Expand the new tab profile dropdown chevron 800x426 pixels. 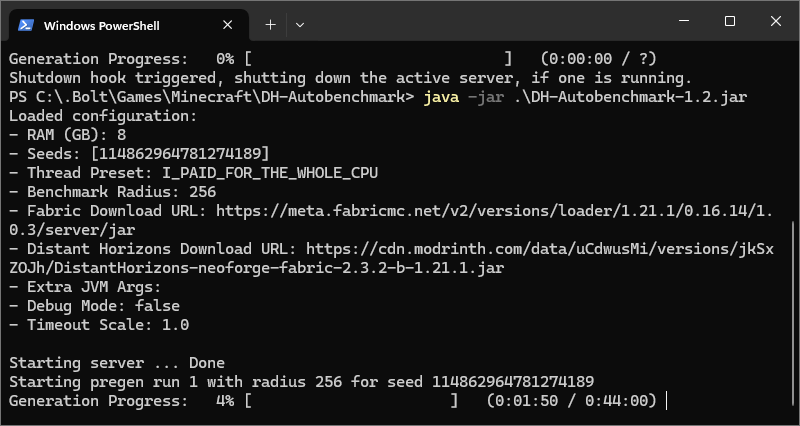(300, 25)
